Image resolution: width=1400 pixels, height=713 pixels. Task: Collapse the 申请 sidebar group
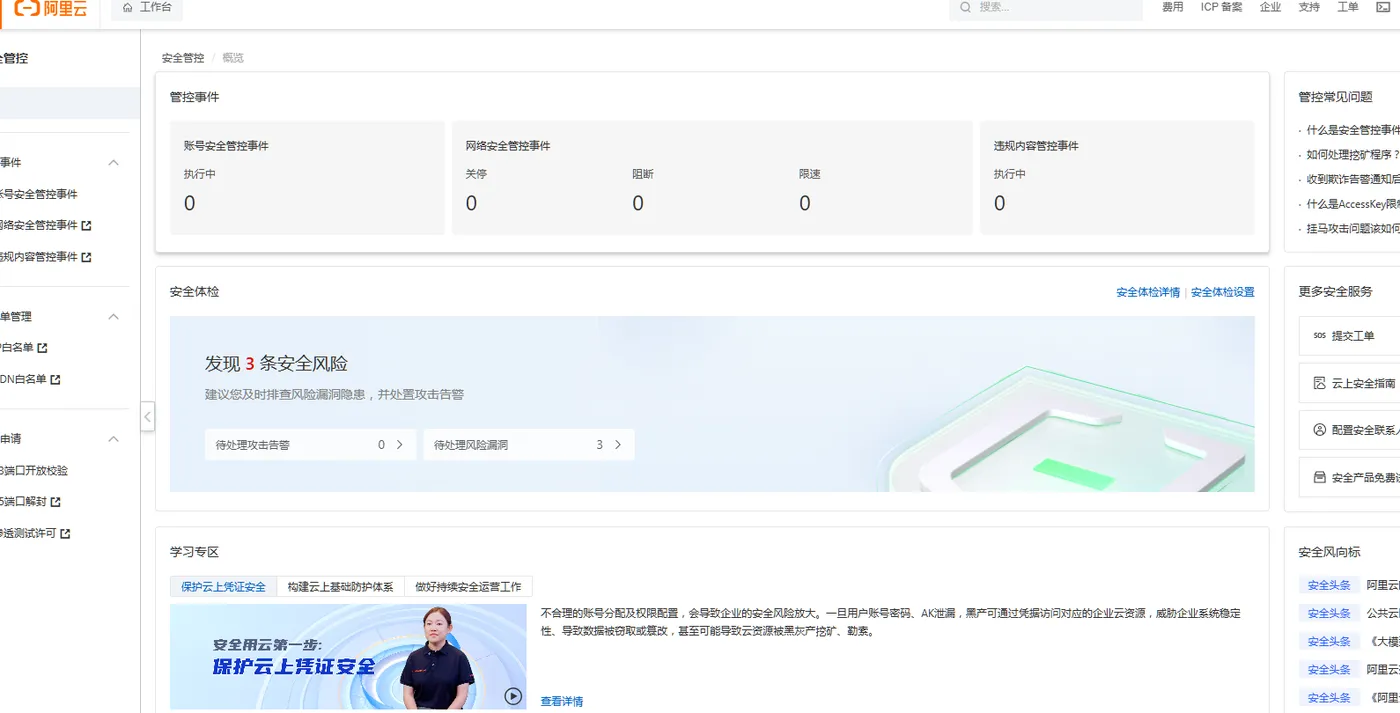pos(114,439)
